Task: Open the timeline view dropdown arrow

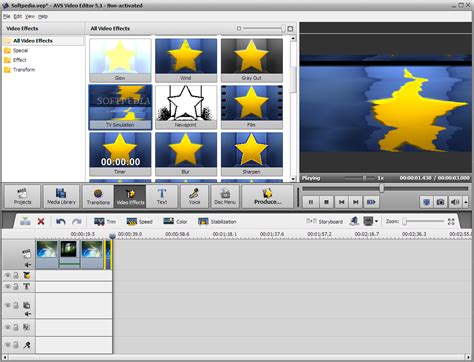Action: coord(377,221)
